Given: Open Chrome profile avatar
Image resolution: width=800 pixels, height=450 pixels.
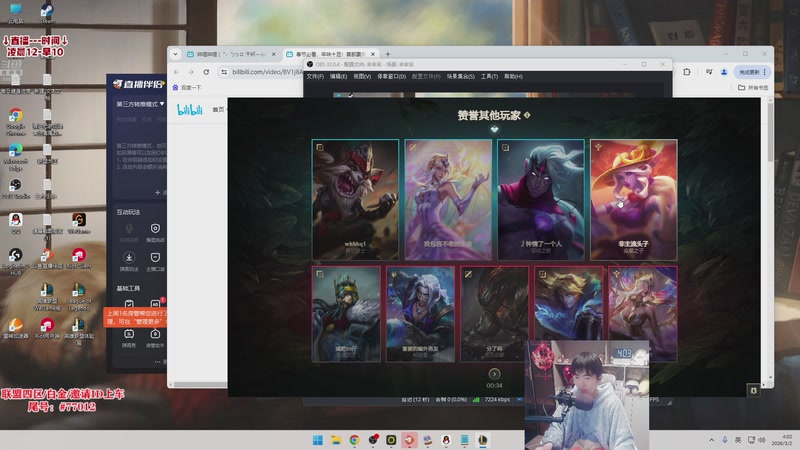Looking at the screenshot, I should [x=724, y=72].
